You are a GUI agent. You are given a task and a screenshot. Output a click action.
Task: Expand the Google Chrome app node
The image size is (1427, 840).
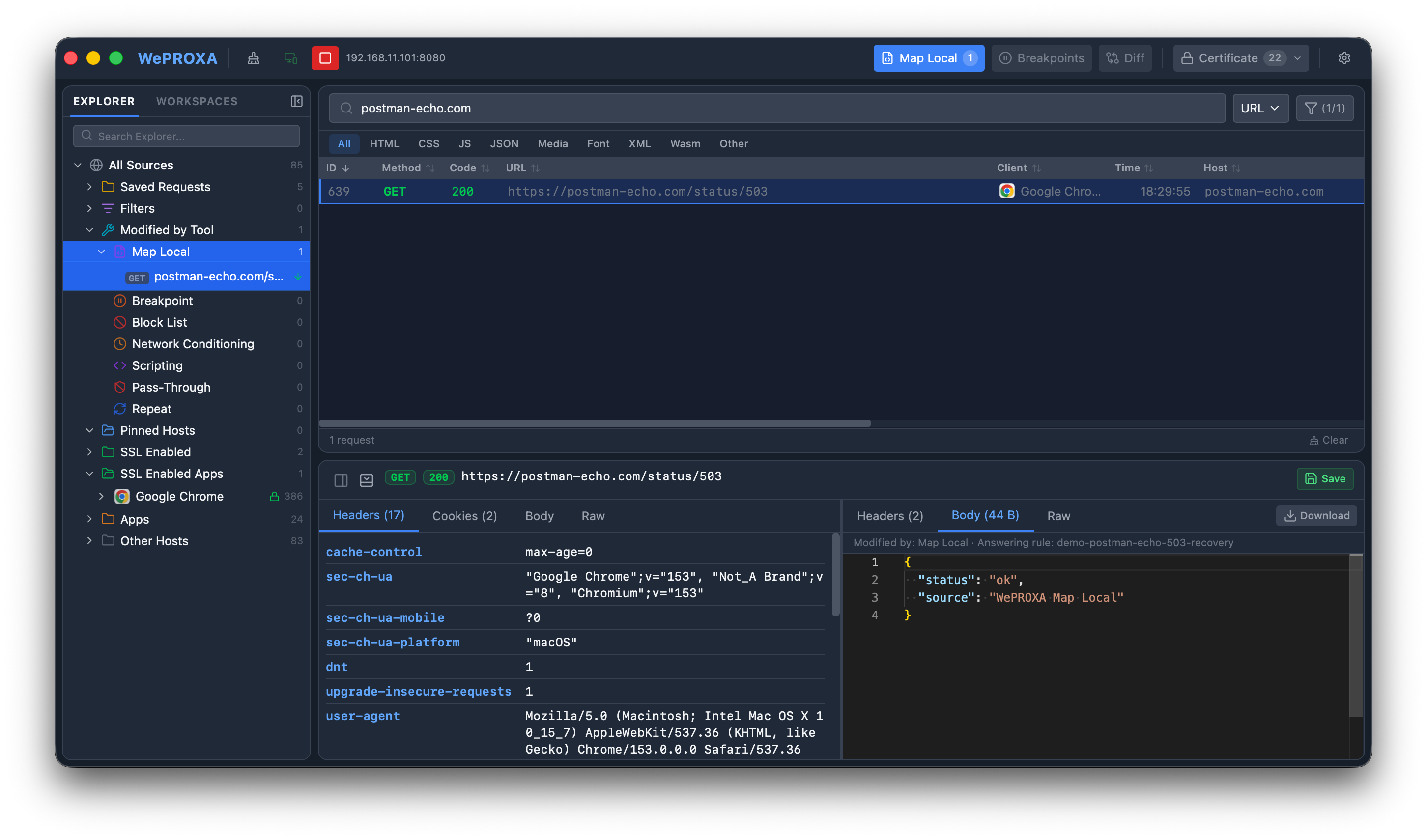coord(101,497)
